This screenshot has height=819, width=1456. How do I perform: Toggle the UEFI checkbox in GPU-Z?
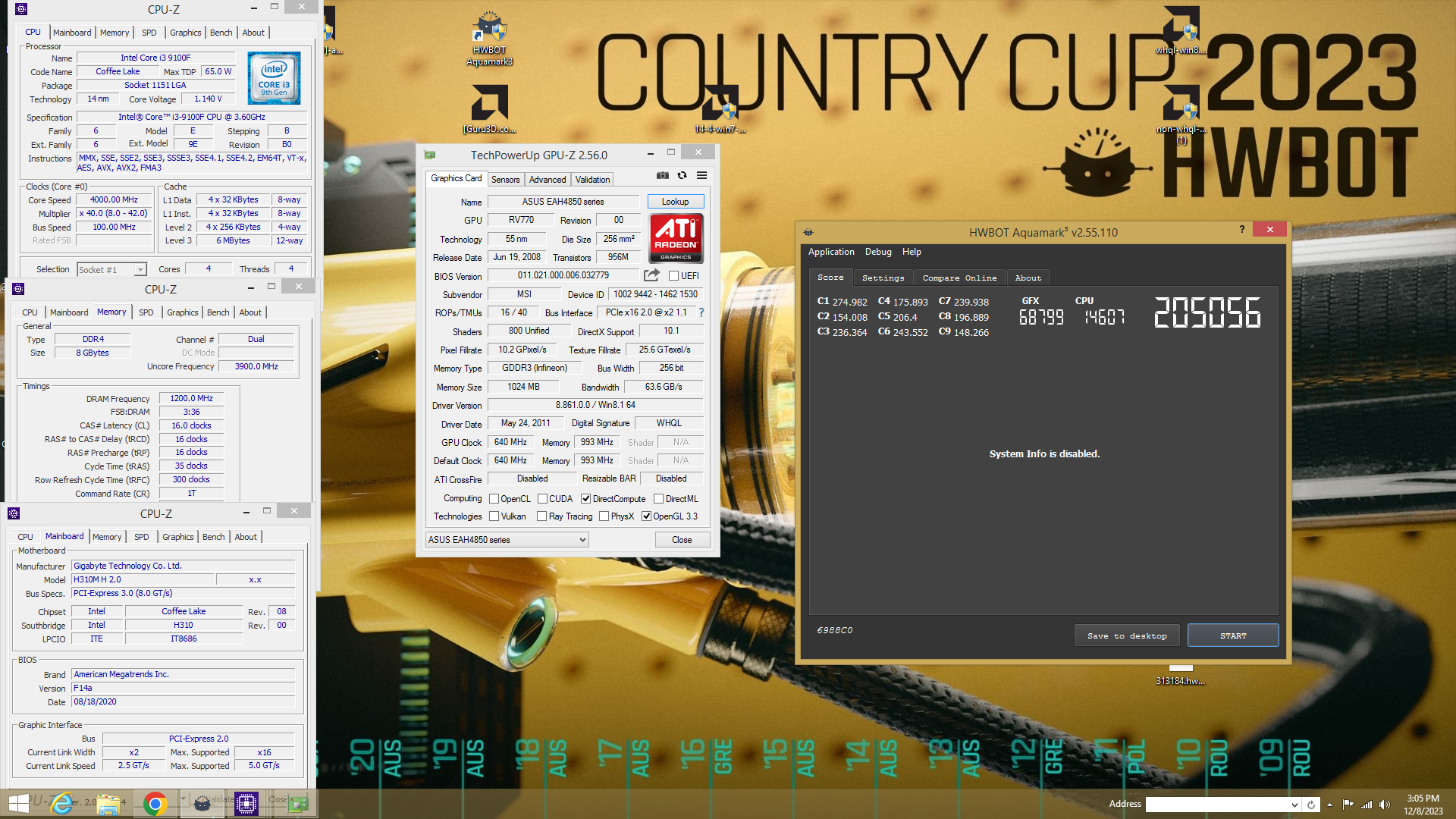tap(673, 276)
